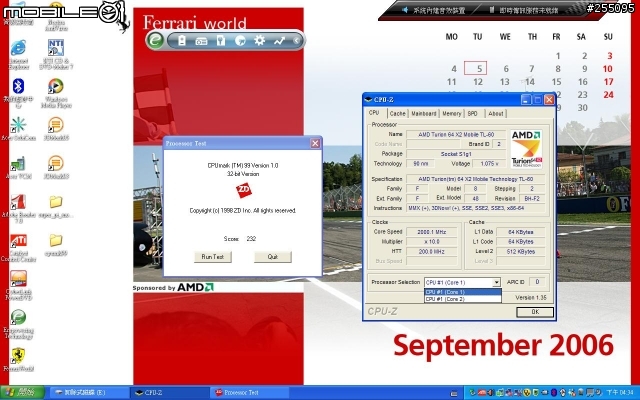
Task: Switch to the Mainboard tab in CPU-Z
Action: pyautogui.click(x=424, y=113)
